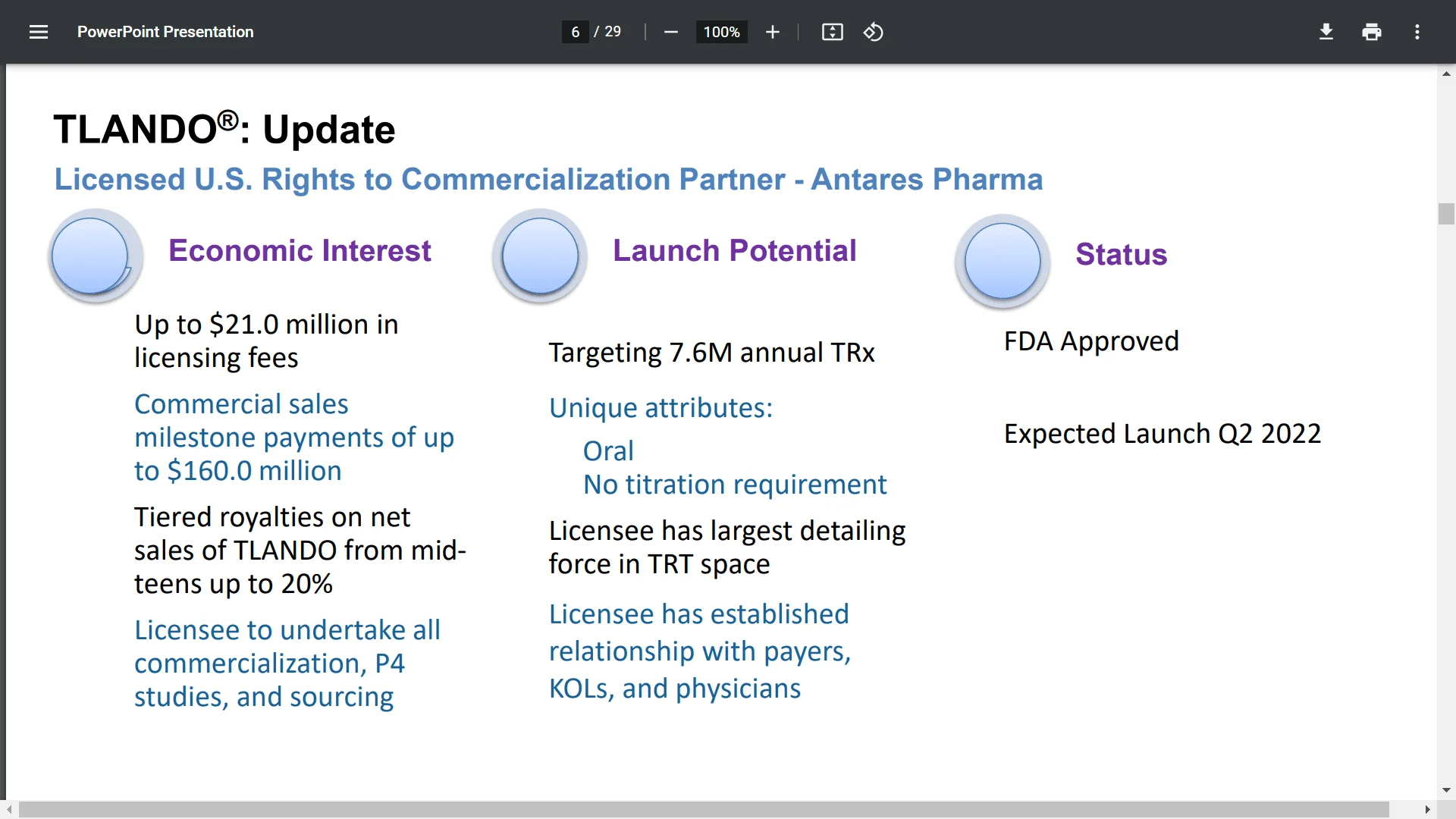Click the scroll left arrow

coord(9,810)
